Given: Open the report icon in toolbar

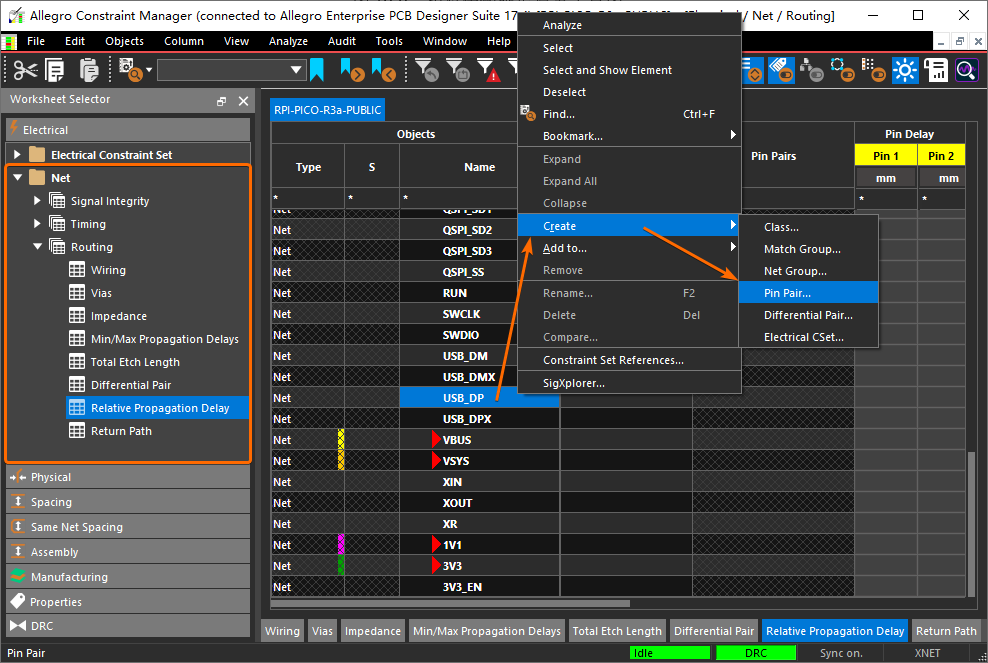Looking at the screenshot, I should point(936,70).
